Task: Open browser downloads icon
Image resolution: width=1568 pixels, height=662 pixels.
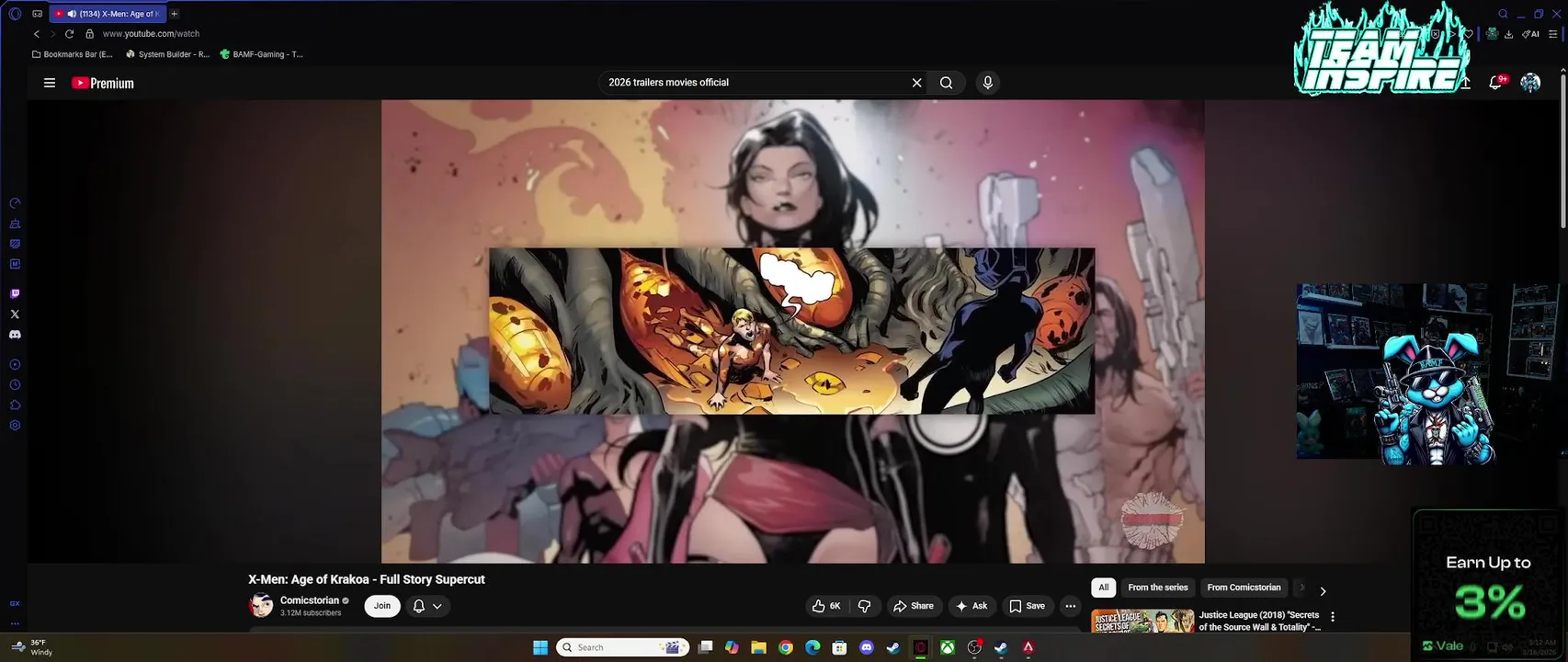Action: point(1508,34)
